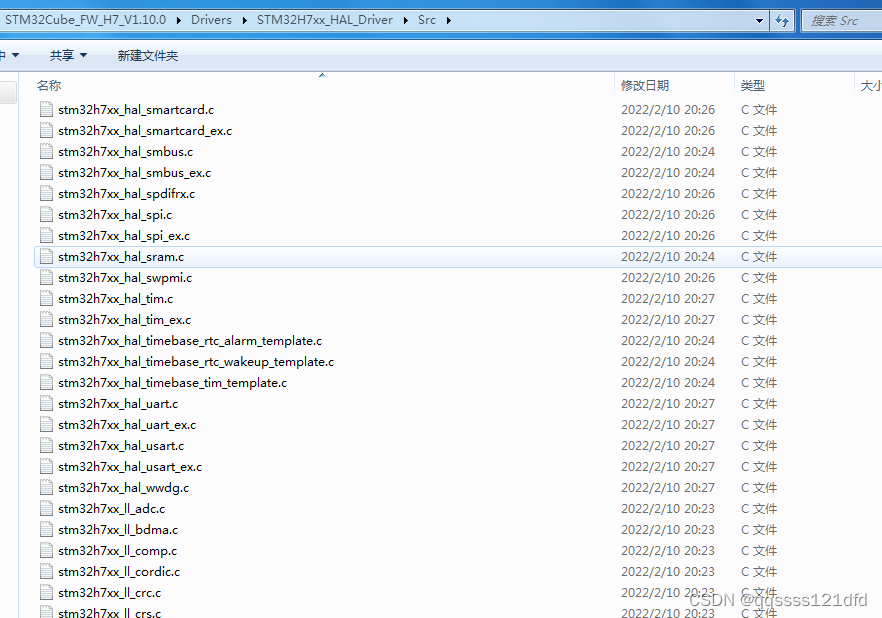This screenshot has width=882, height=618.
Task: Click file icon of stm32h7xx_hal_uart.c
Action: [47, 403]
